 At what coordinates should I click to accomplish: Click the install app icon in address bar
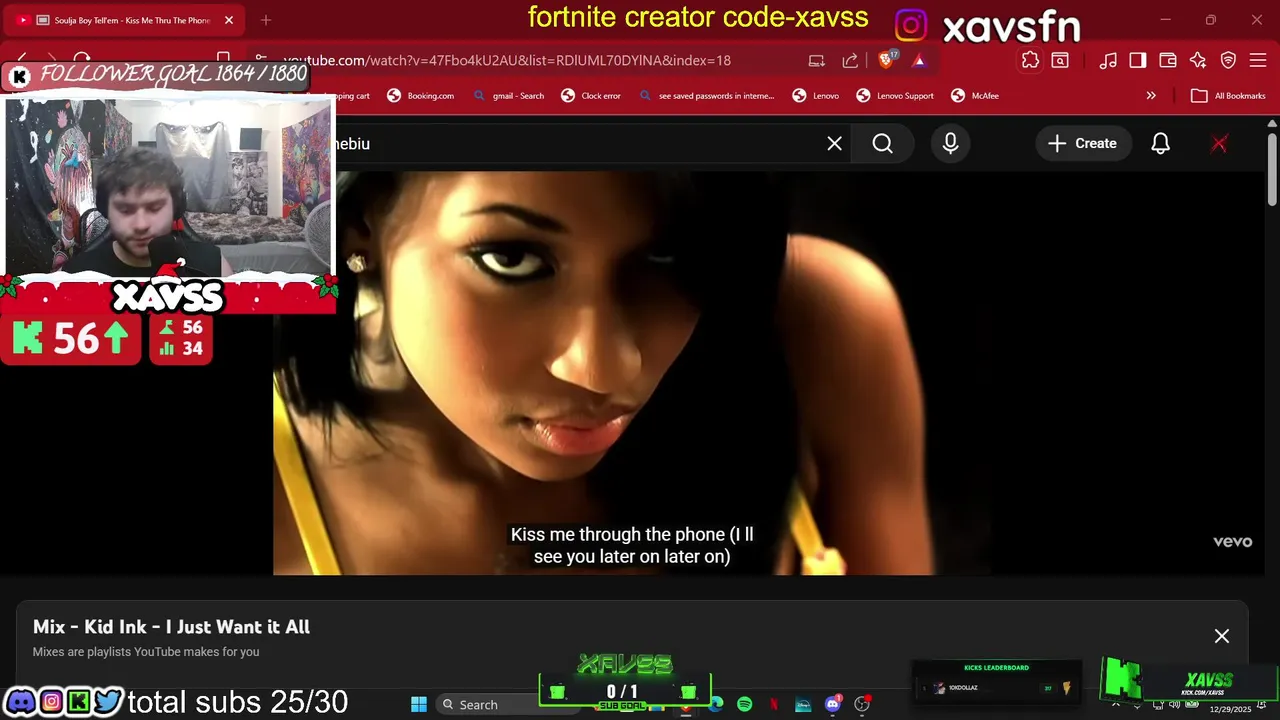(x=817, y=60)
